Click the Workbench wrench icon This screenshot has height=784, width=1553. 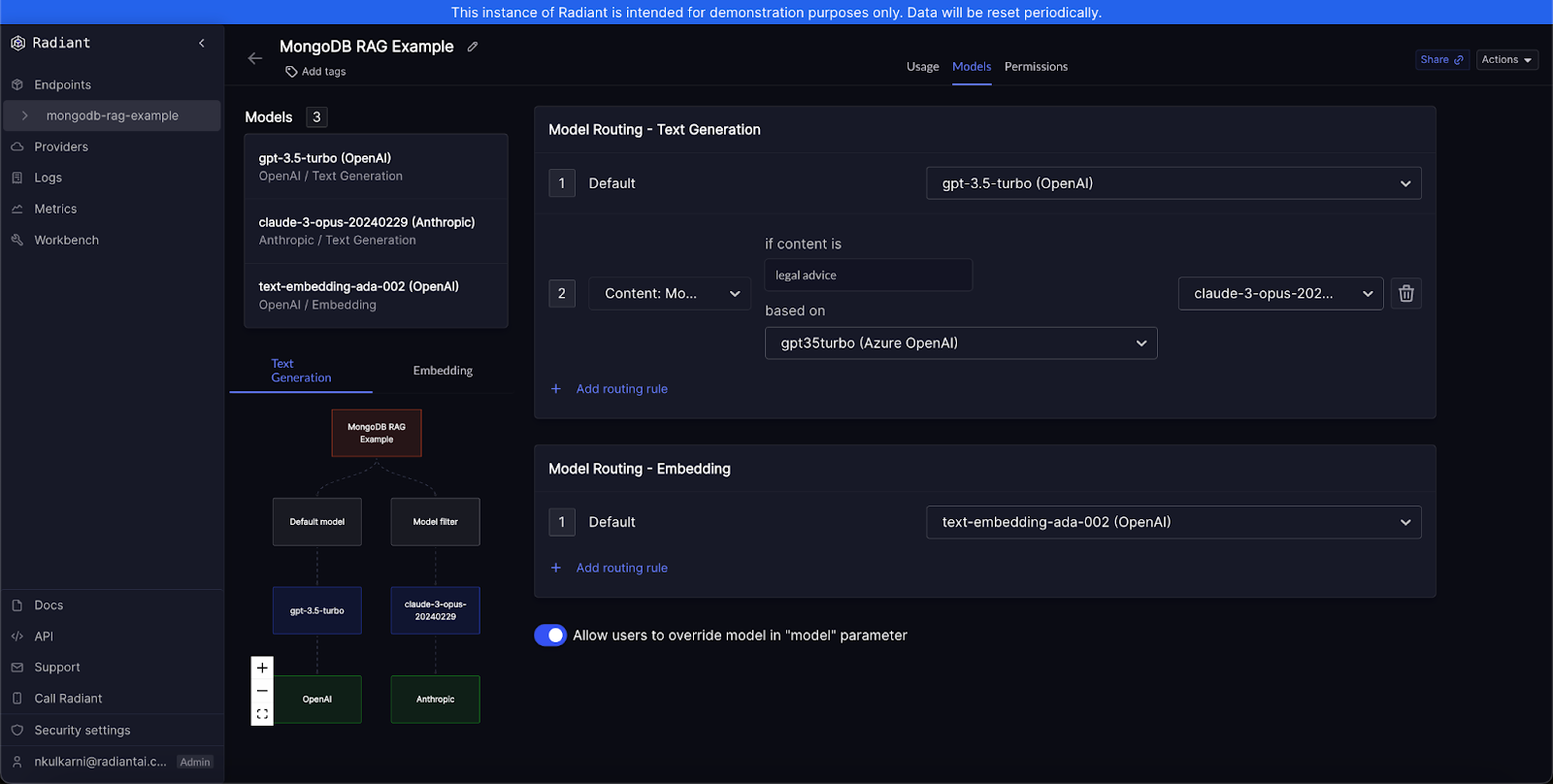pos(17,240)
